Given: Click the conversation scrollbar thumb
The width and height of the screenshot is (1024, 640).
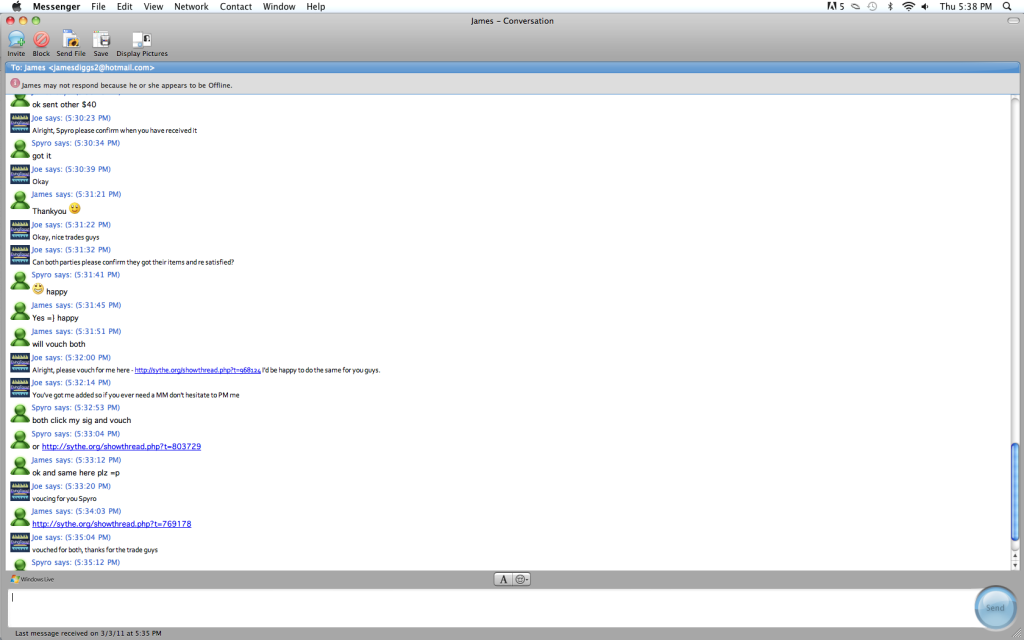Looking at the screenshot, I should click(x=1015, y=492).
